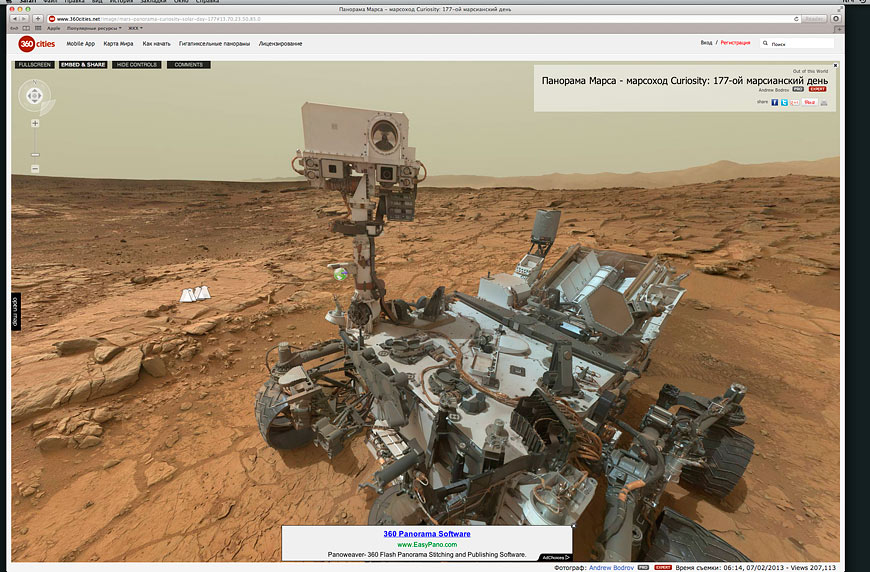This screenshot has height=572, width=870.
Task: Open the Mobile App page
Action: pyautogui.click(x=80, y=43)
